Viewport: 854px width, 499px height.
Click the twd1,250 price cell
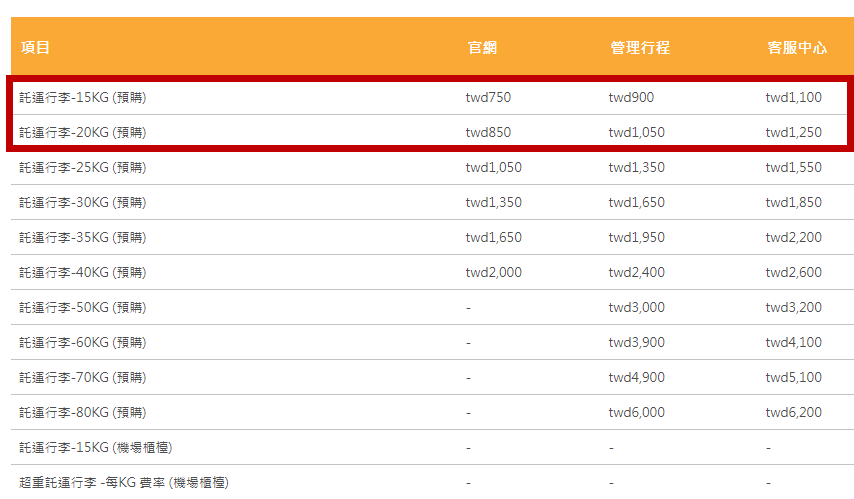pos(794,132)
